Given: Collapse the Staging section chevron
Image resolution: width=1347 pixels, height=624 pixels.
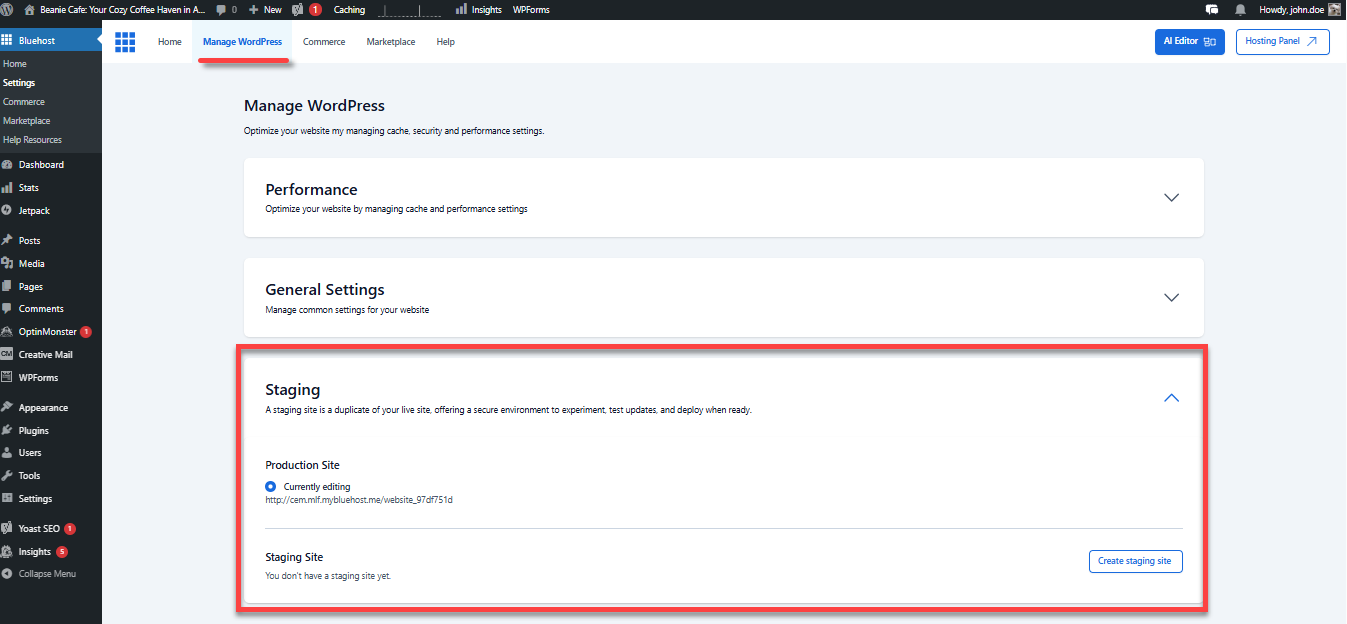Looking at the screenshot, I should click(1171, 397).
